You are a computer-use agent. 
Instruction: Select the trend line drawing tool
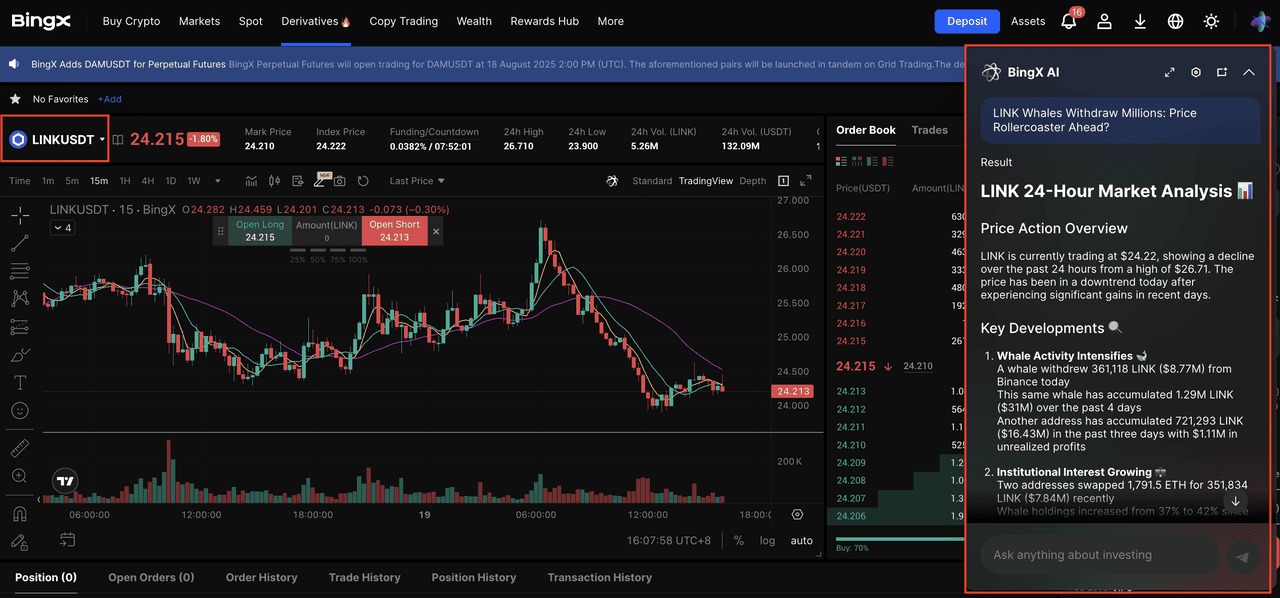tap(20, 243)
